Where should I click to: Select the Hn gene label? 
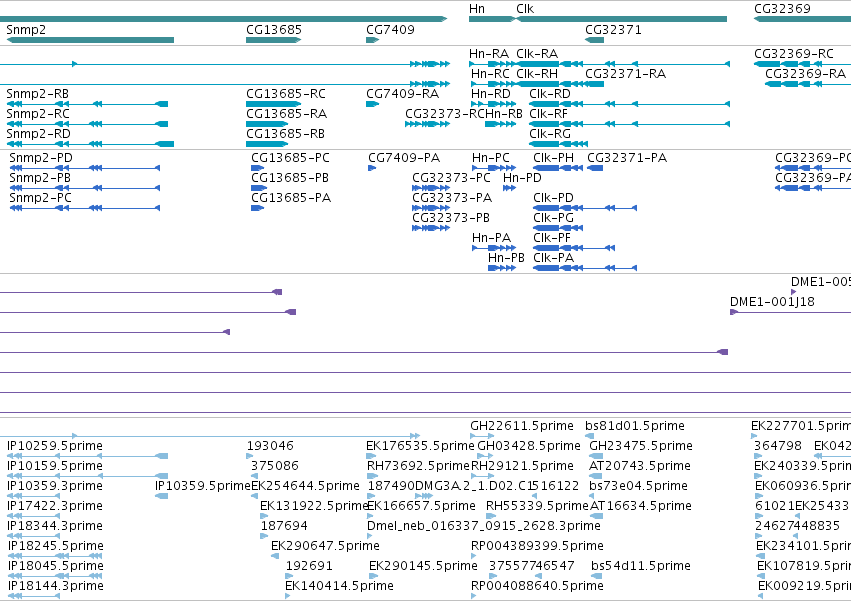pyautogui.click(x=477, y=9)
